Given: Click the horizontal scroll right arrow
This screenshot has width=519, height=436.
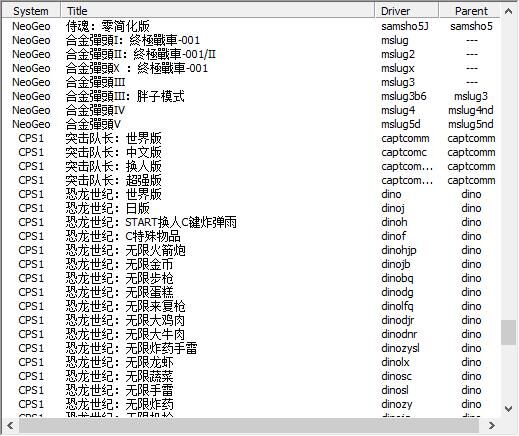Looking at the screenshot, I should pos(492,425).
